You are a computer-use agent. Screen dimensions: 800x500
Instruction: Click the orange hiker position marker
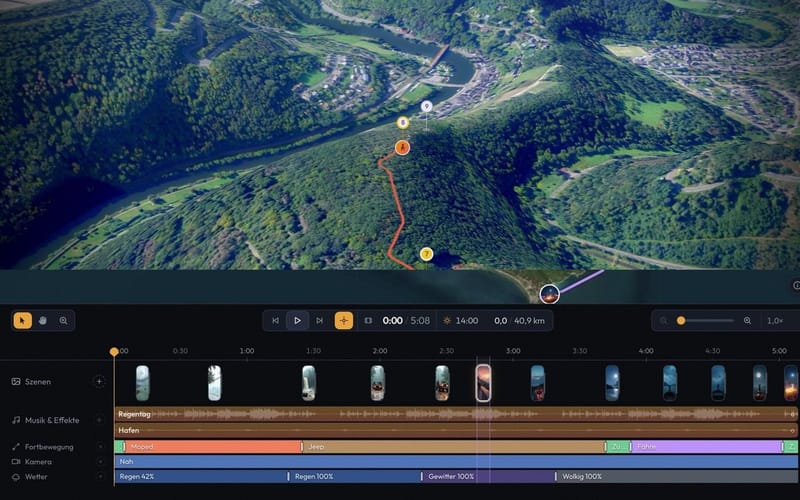(403, 147)
